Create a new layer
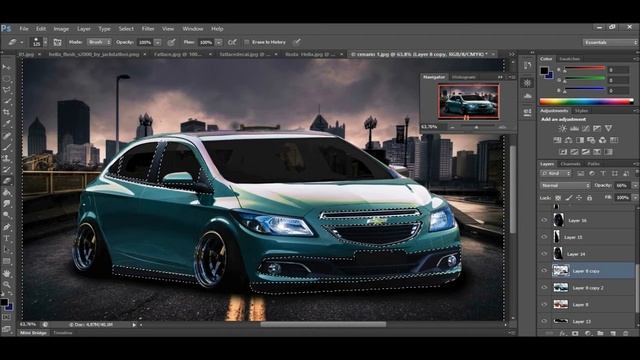 coord(613,333)
